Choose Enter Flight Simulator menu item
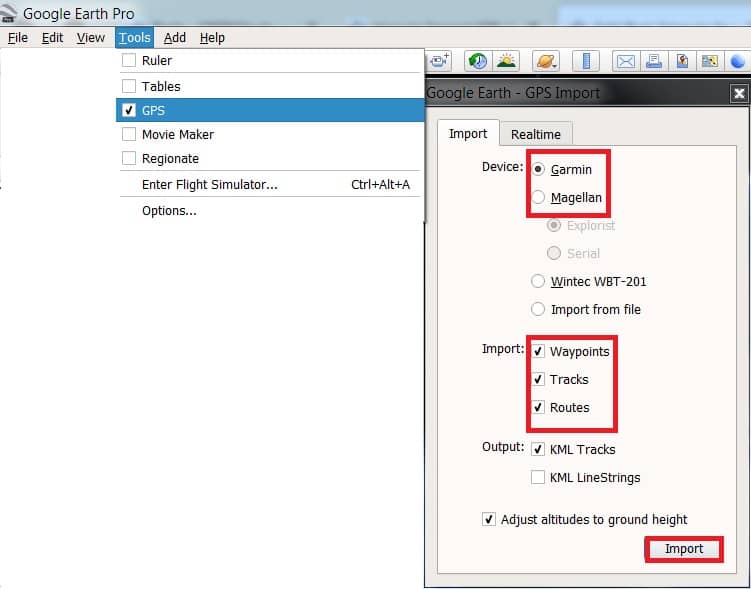751x589 pixels. [x=270, y=184]
